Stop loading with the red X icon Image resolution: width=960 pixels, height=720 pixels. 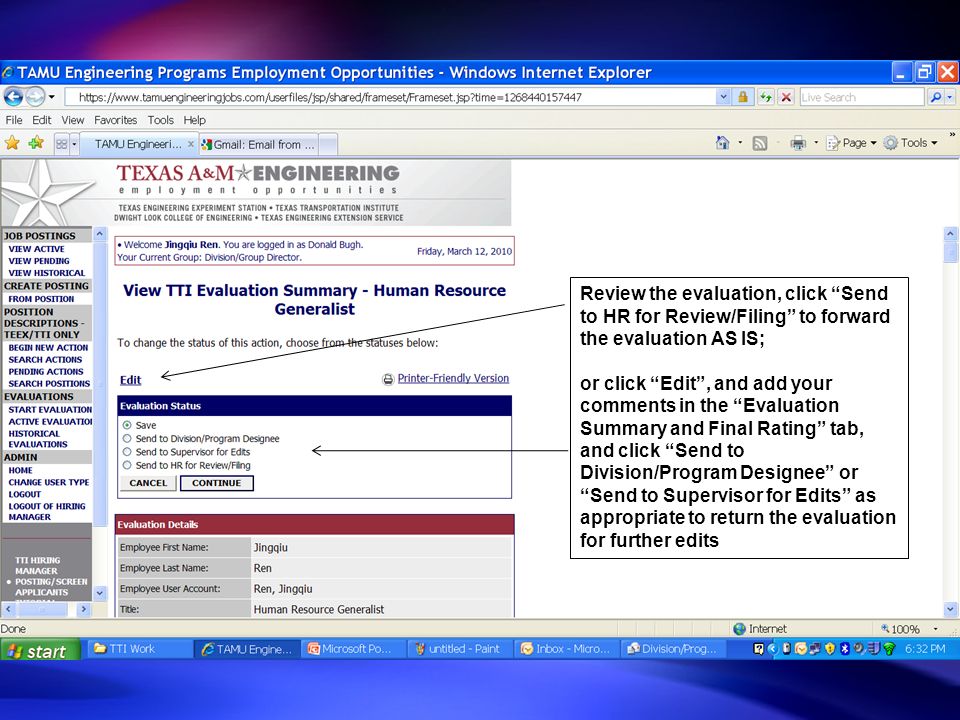pyautogui.click(x=787, y=97)
